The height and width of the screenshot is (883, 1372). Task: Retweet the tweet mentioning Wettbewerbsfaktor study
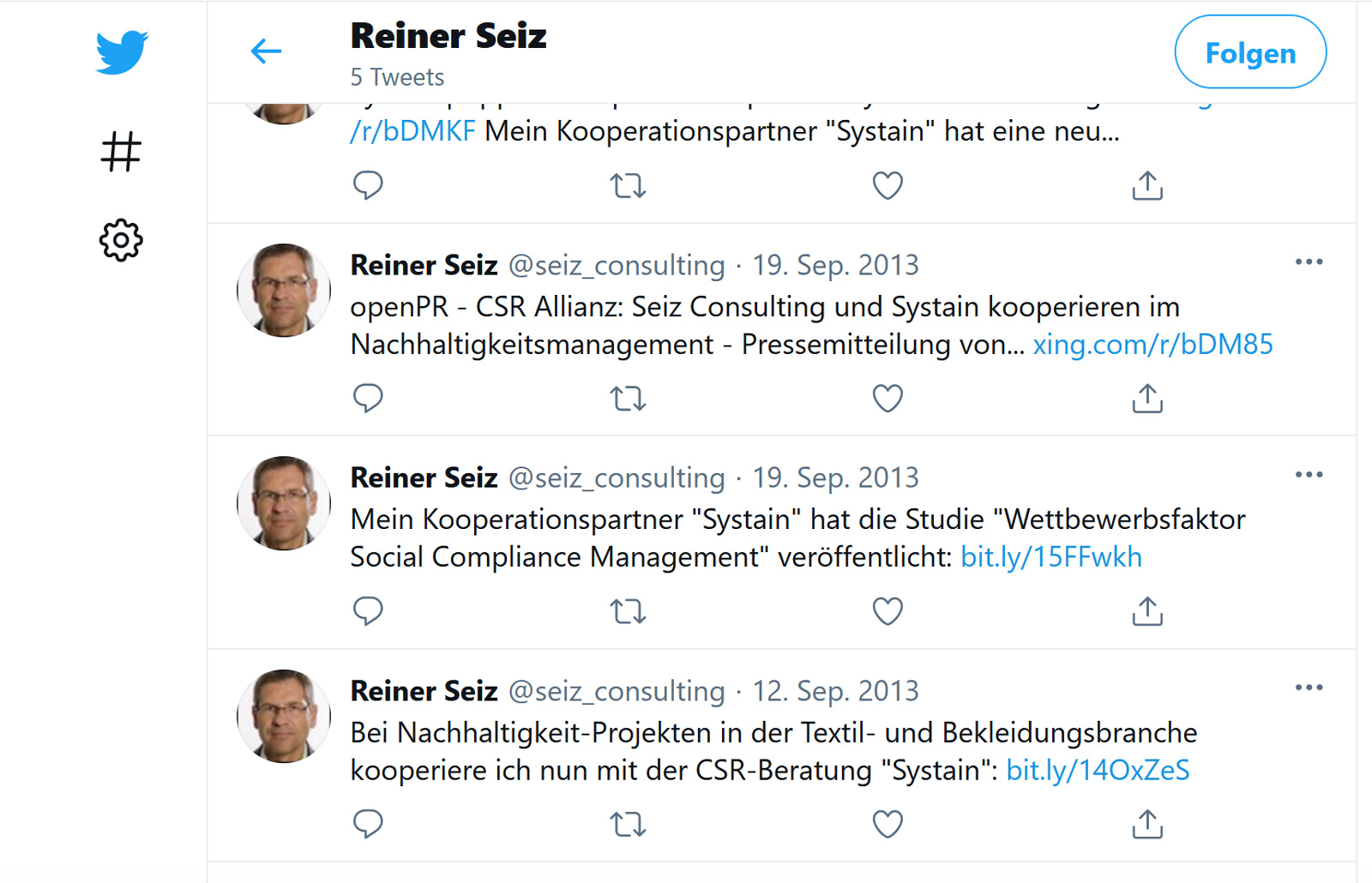click(628, 611)
